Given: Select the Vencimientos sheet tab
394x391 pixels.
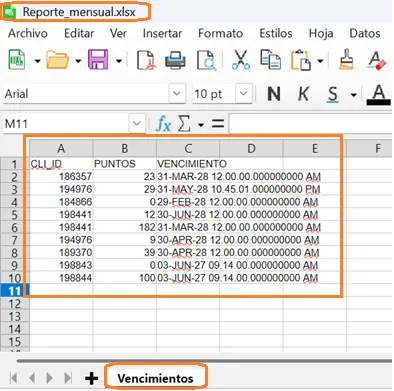Looking at the screenshot, I should click(155, 378).
